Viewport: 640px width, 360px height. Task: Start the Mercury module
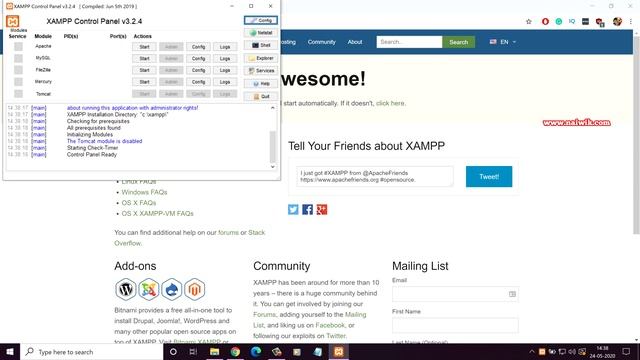coord(144,82)
